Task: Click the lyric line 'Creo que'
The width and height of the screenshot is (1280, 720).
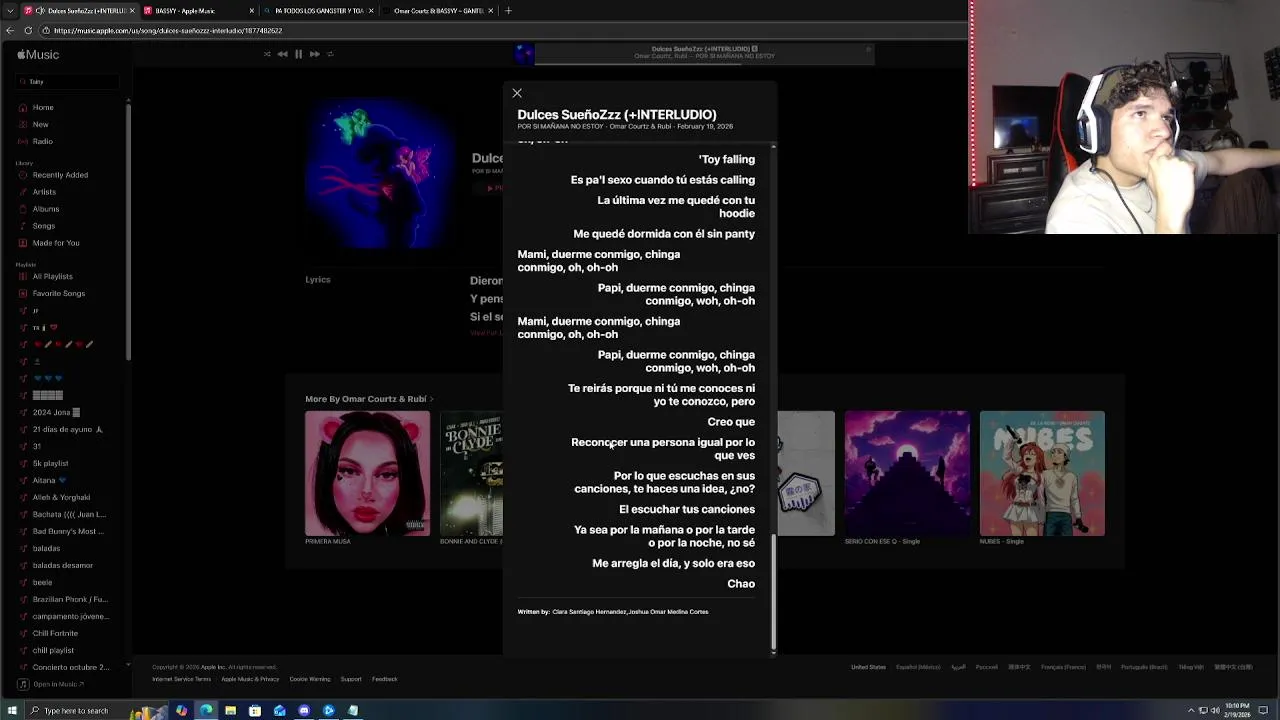Action: 731,422
